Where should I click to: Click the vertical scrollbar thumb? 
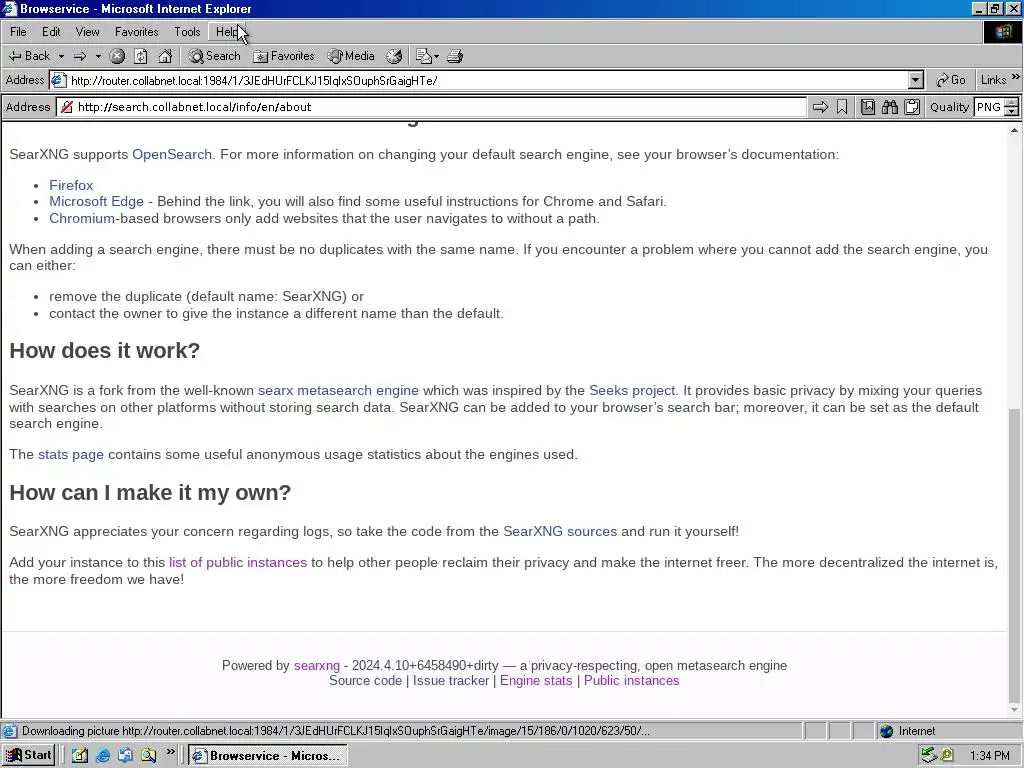click(1014, 554)
